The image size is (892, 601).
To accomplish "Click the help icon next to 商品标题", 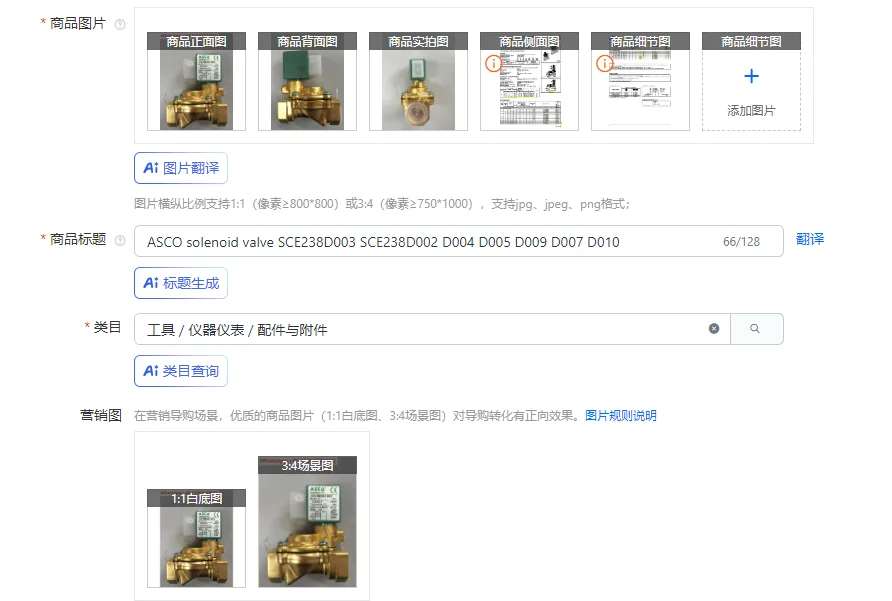I will [x=120, y=241].
